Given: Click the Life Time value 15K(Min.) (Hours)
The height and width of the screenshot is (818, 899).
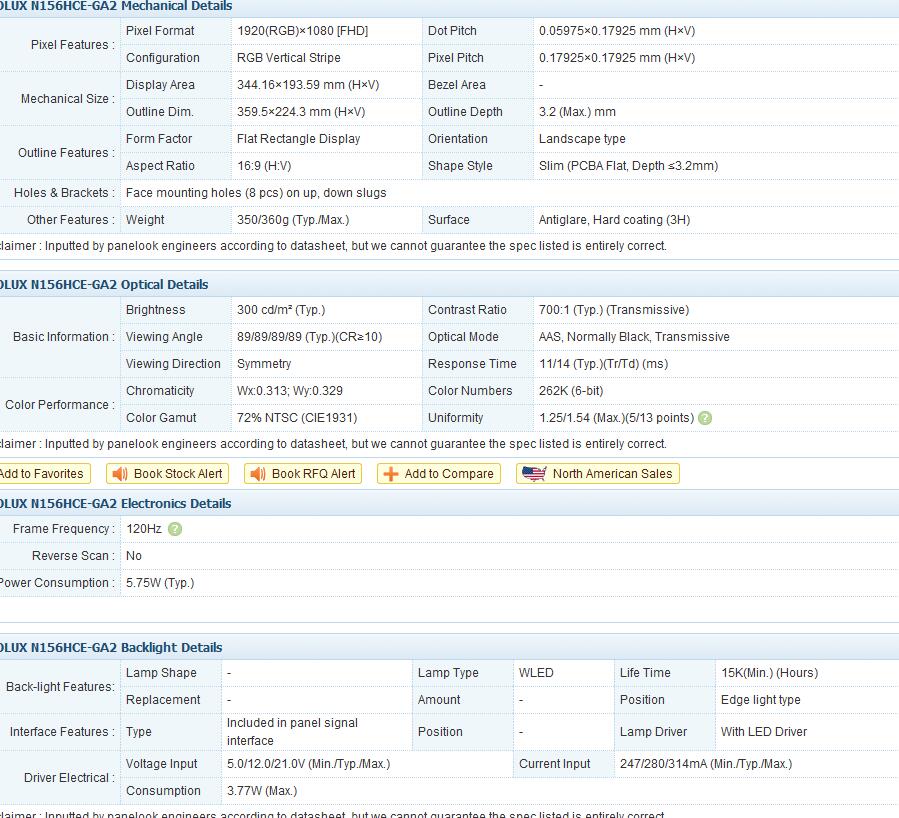Looking at the screenshot, I should coord(769,673).
